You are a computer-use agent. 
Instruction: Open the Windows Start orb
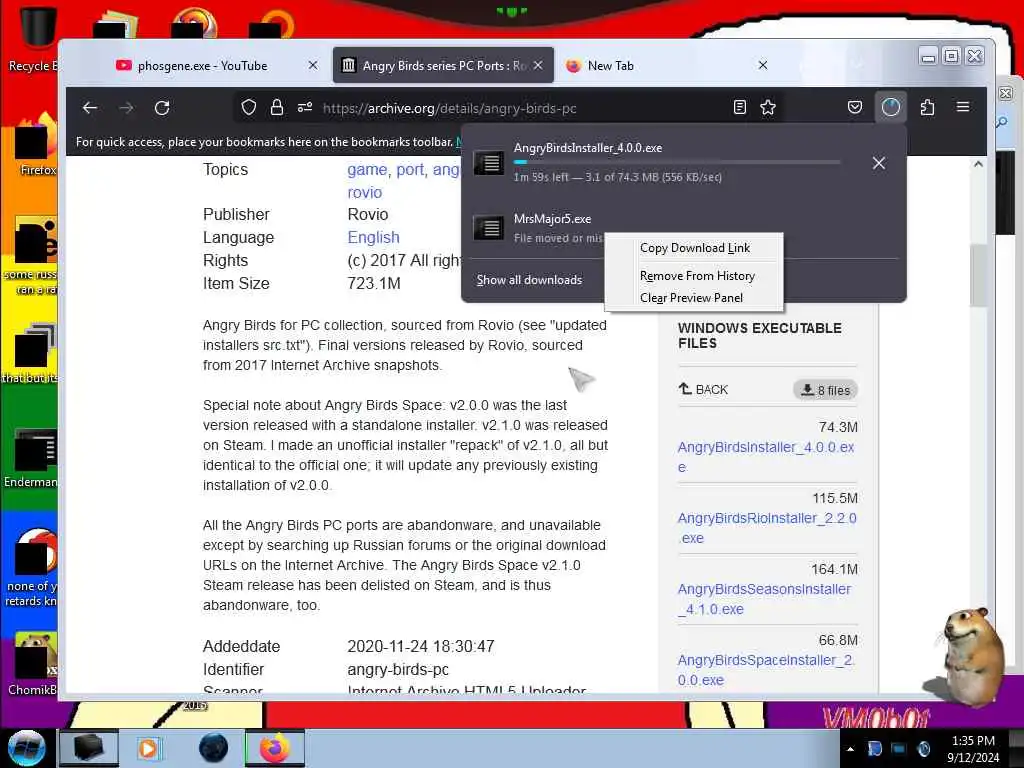(26, 748)
